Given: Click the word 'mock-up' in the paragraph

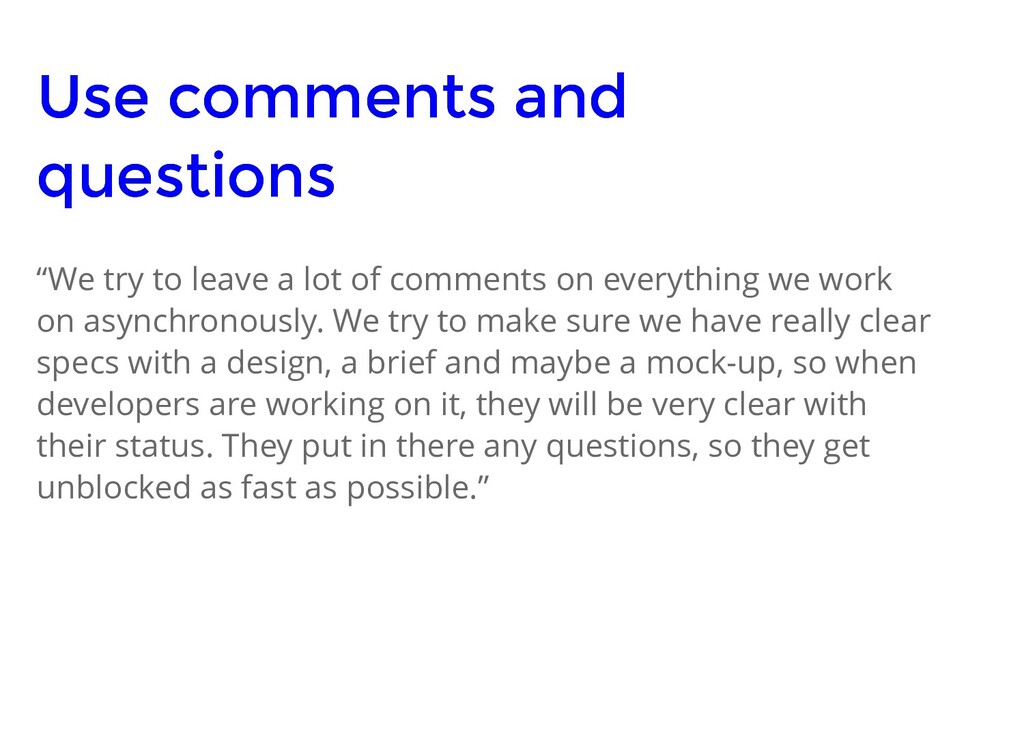Looking at the screenshot, I should (x=714, y=364).
